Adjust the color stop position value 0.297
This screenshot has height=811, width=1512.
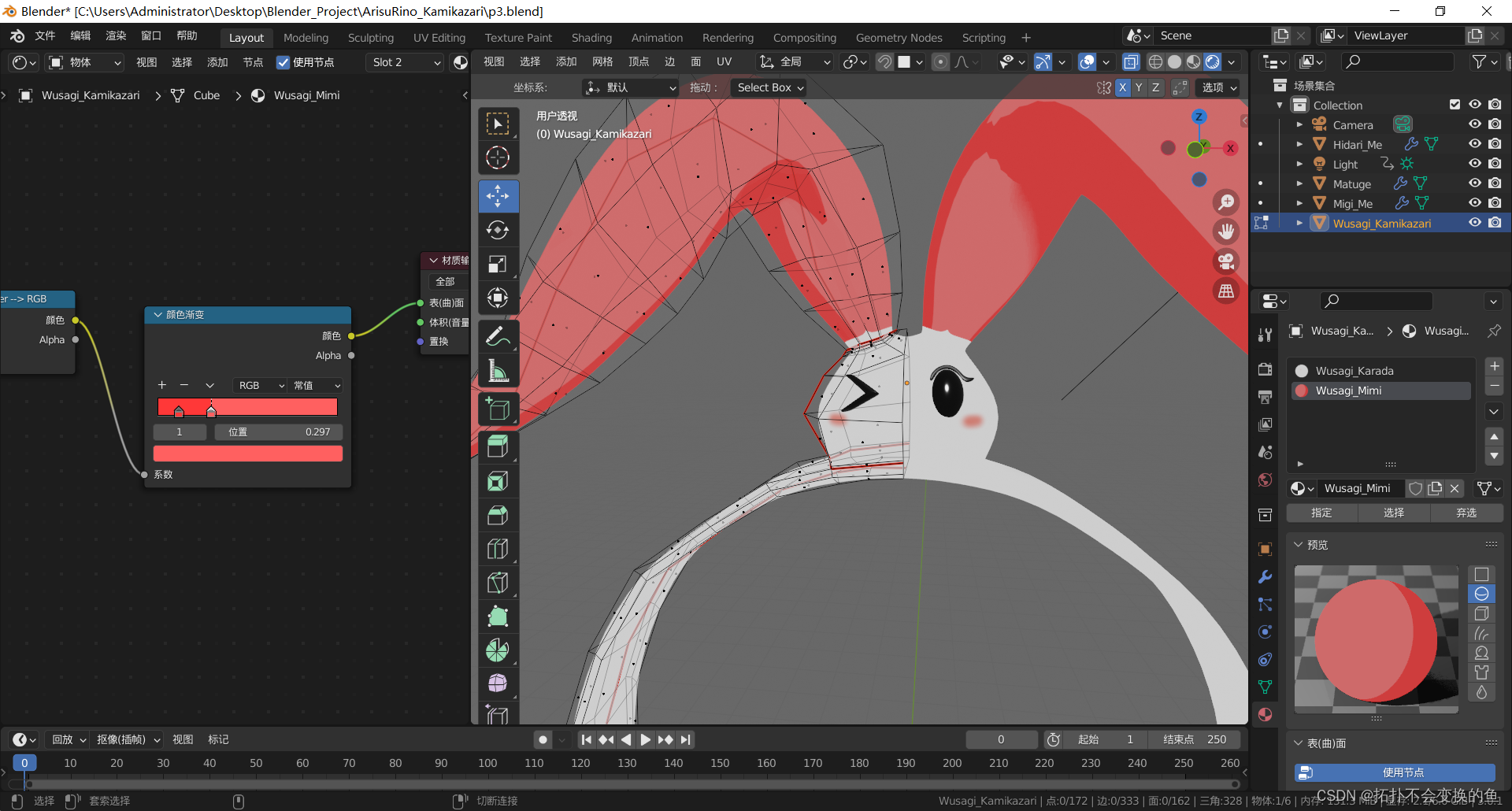(x=277, y=431)
